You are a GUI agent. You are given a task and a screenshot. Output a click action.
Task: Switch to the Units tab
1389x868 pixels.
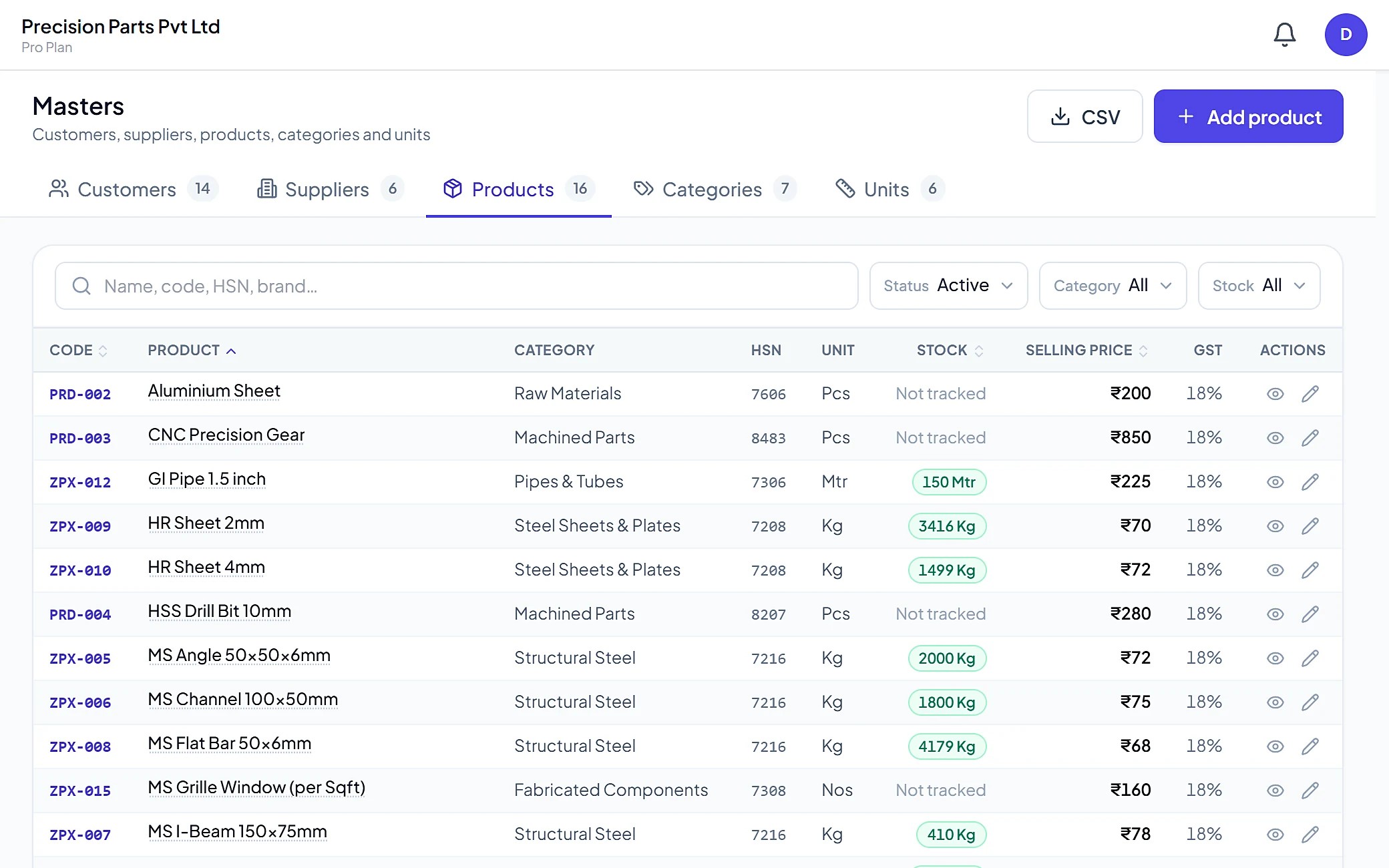click(x=889, y=189)
